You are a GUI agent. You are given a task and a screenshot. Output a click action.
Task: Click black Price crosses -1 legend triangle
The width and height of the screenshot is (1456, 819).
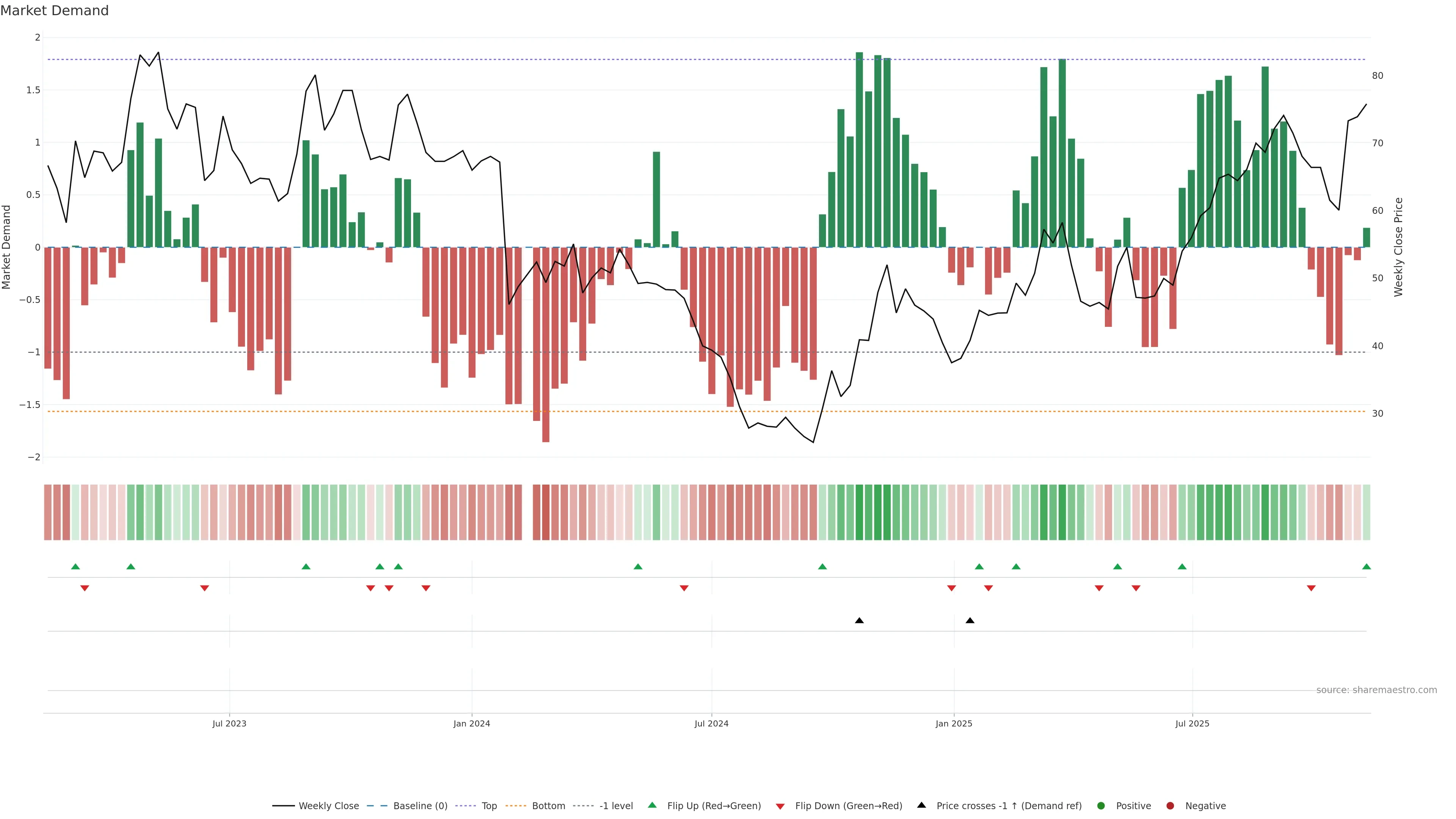click(x=921, y=805)
